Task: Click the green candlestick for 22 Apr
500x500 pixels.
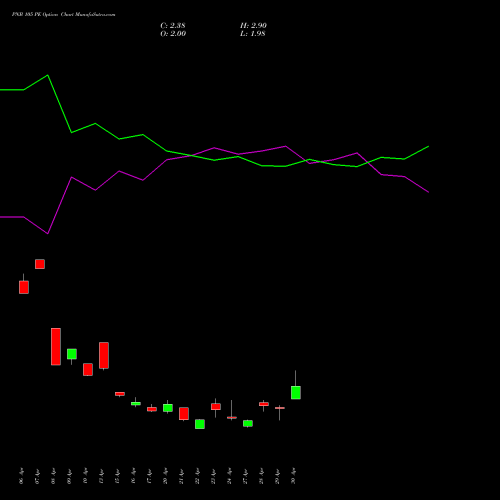Action: point(200,424)
